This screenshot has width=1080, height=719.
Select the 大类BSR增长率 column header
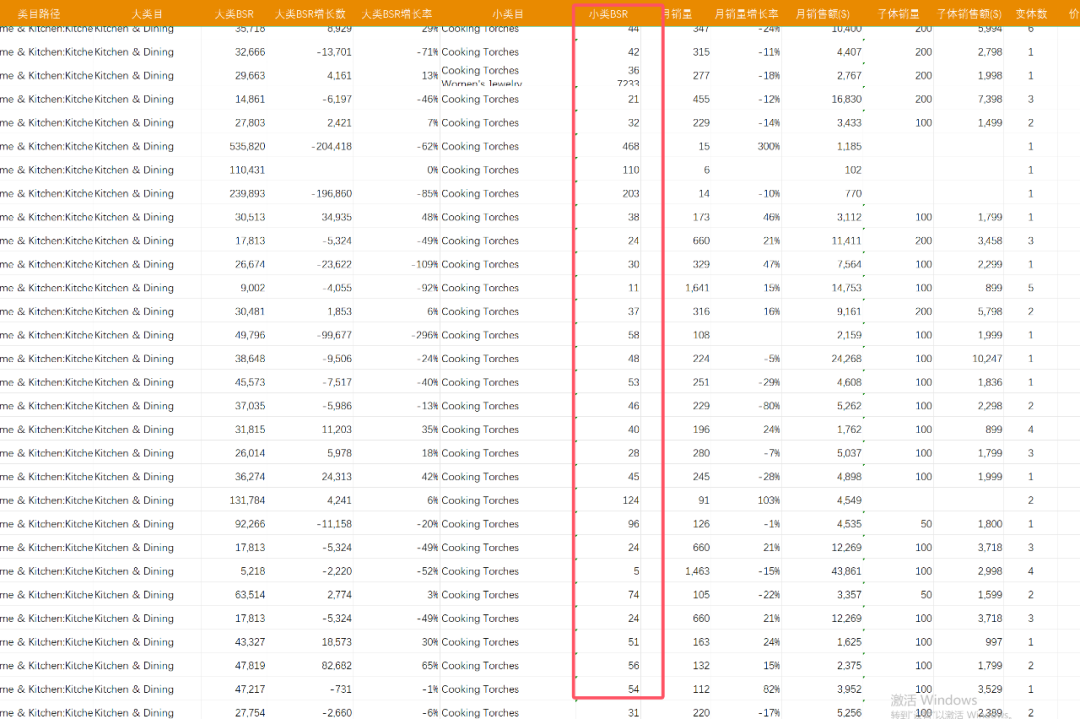pos(397,14)
